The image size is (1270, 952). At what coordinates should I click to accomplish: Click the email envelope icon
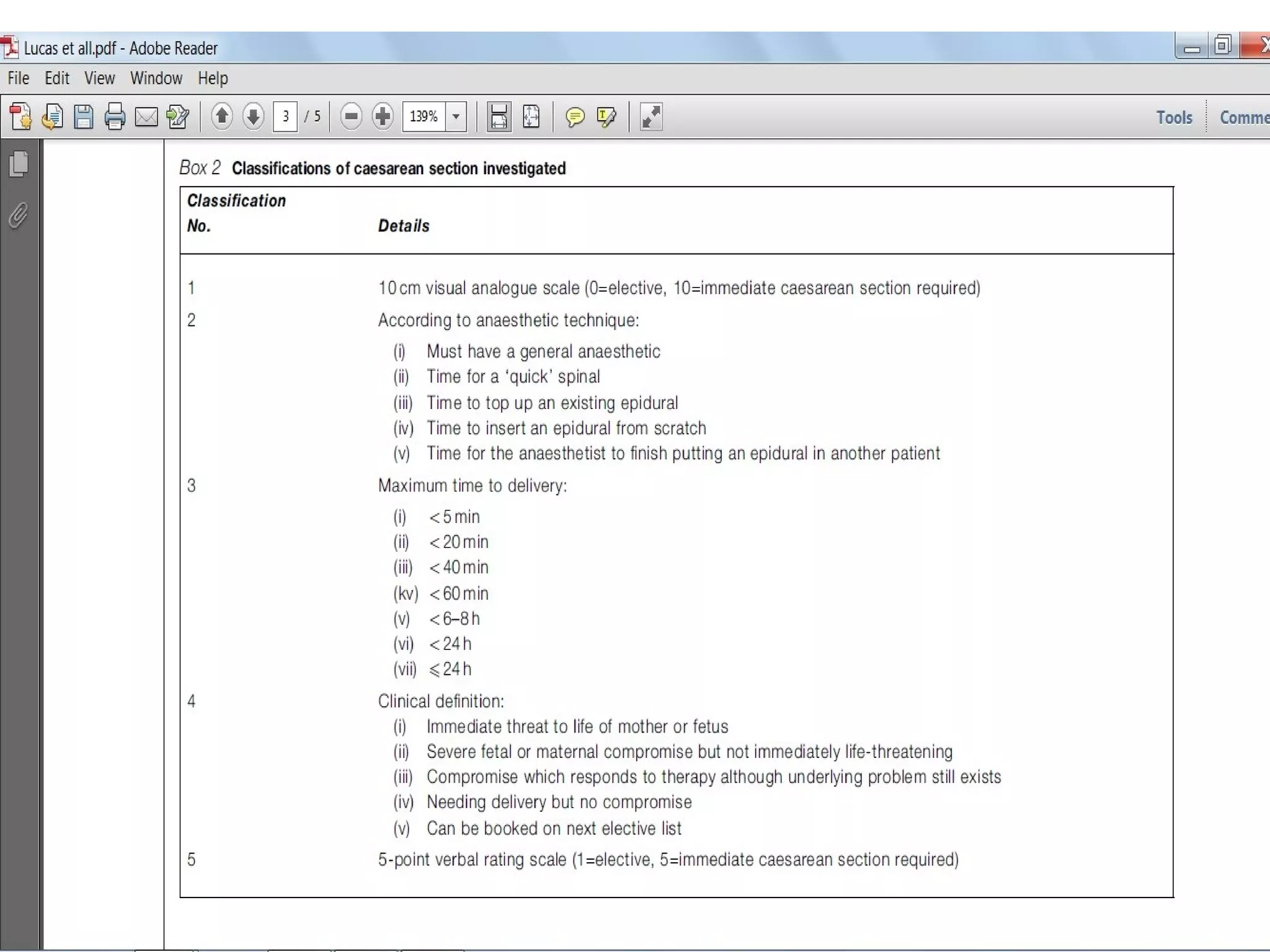point(146,117)
